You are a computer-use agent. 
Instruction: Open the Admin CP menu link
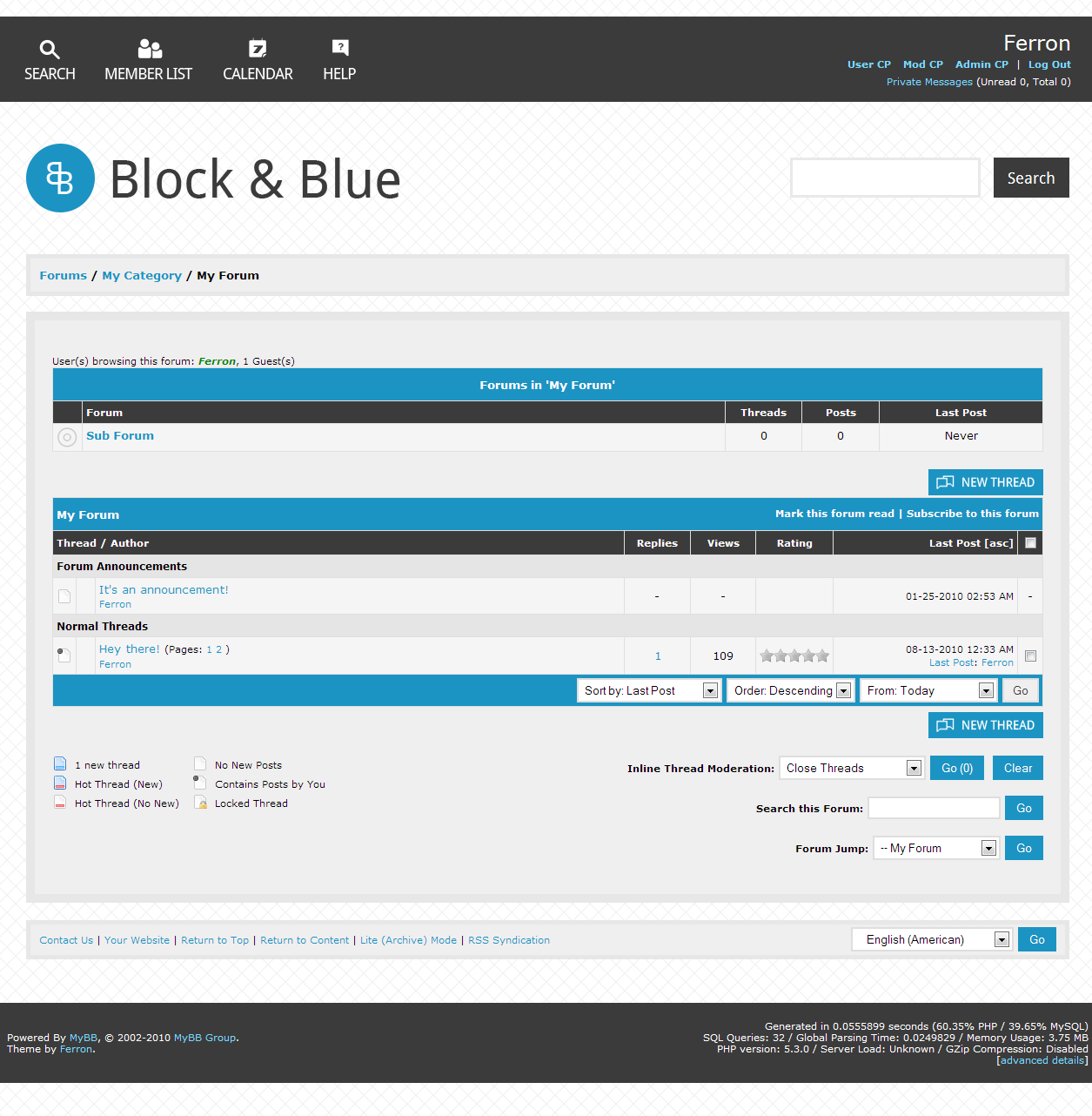[x=981, y=64]
